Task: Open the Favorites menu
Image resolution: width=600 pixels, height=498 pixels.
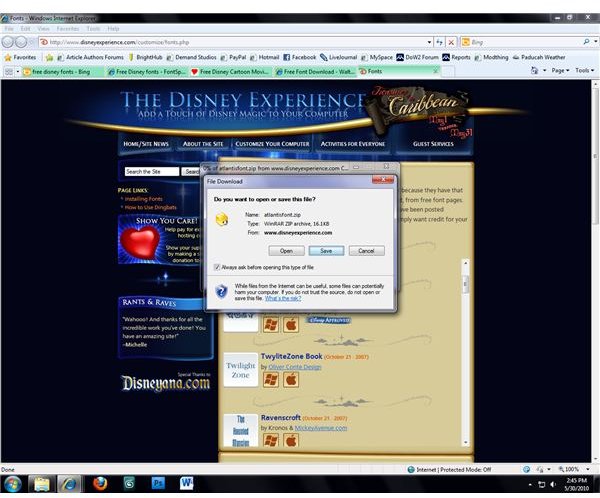Action: [x=68, y=29]
